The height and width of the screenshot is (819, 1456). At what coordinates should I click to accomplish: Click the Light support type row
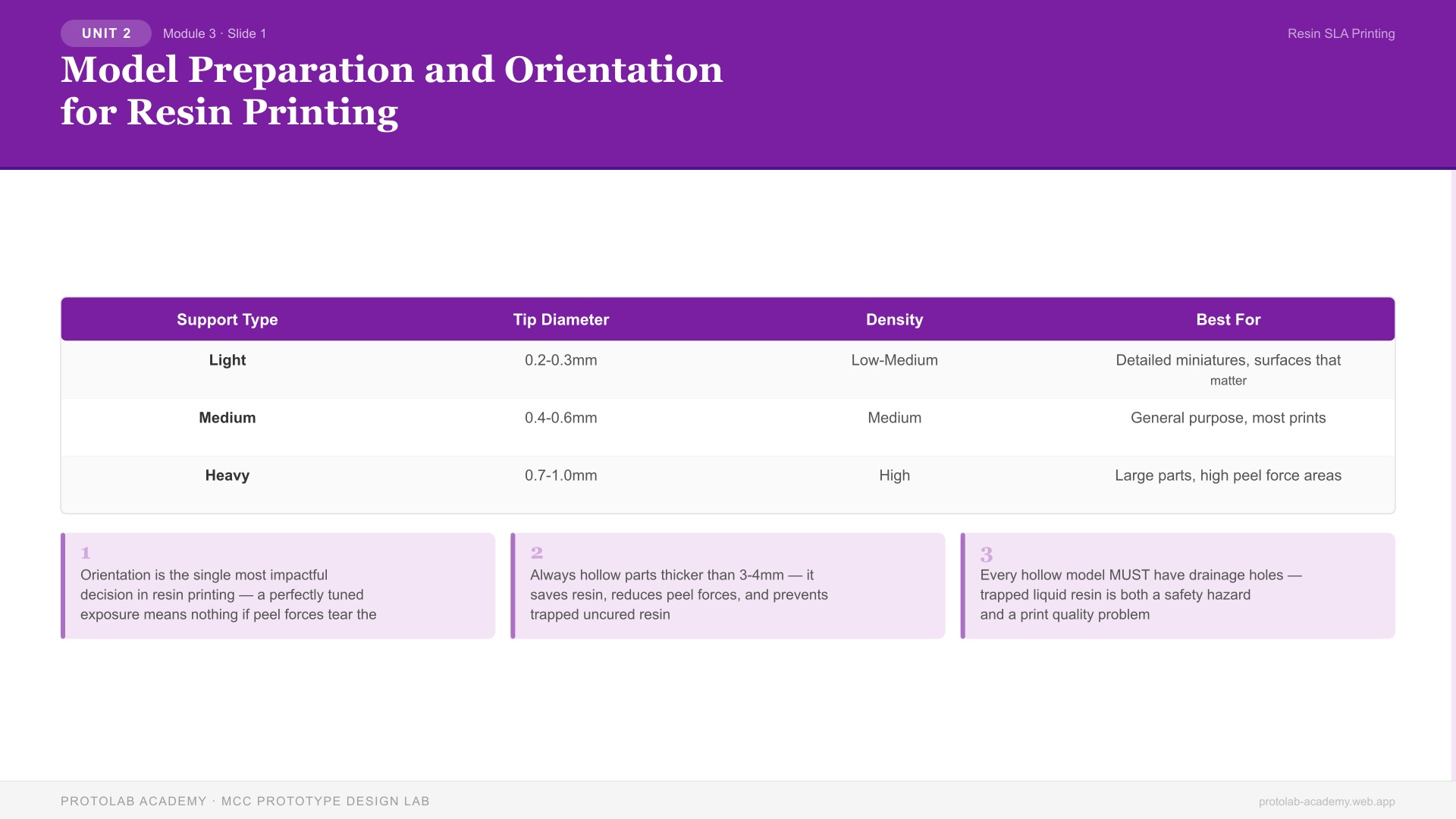tap(227, 360)
